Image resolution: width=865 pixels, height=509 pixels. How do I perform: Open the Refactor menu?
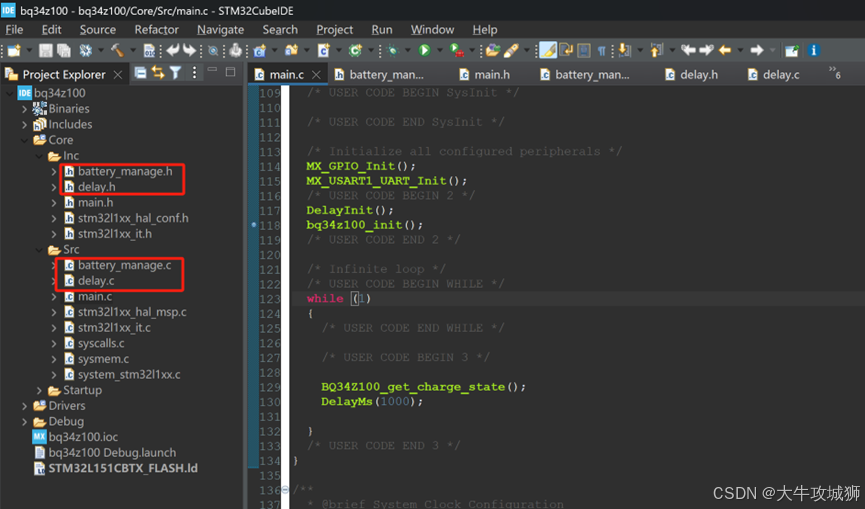pos(156,30)
